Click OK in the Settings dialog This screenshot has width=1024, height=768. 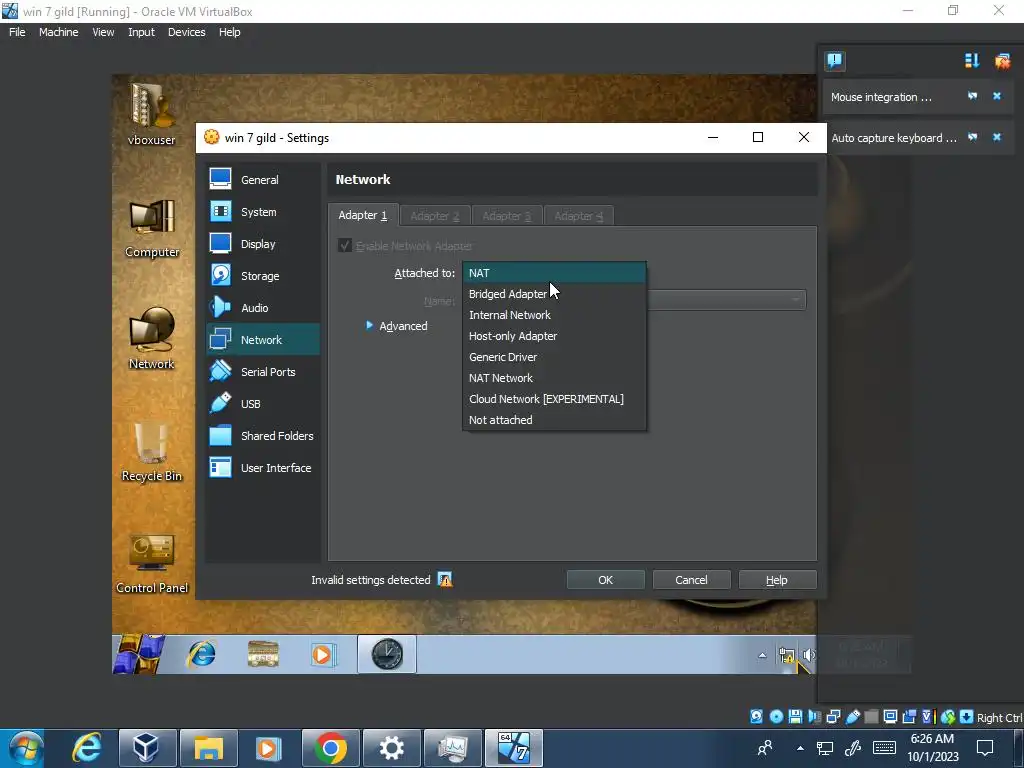click(605, 579)
